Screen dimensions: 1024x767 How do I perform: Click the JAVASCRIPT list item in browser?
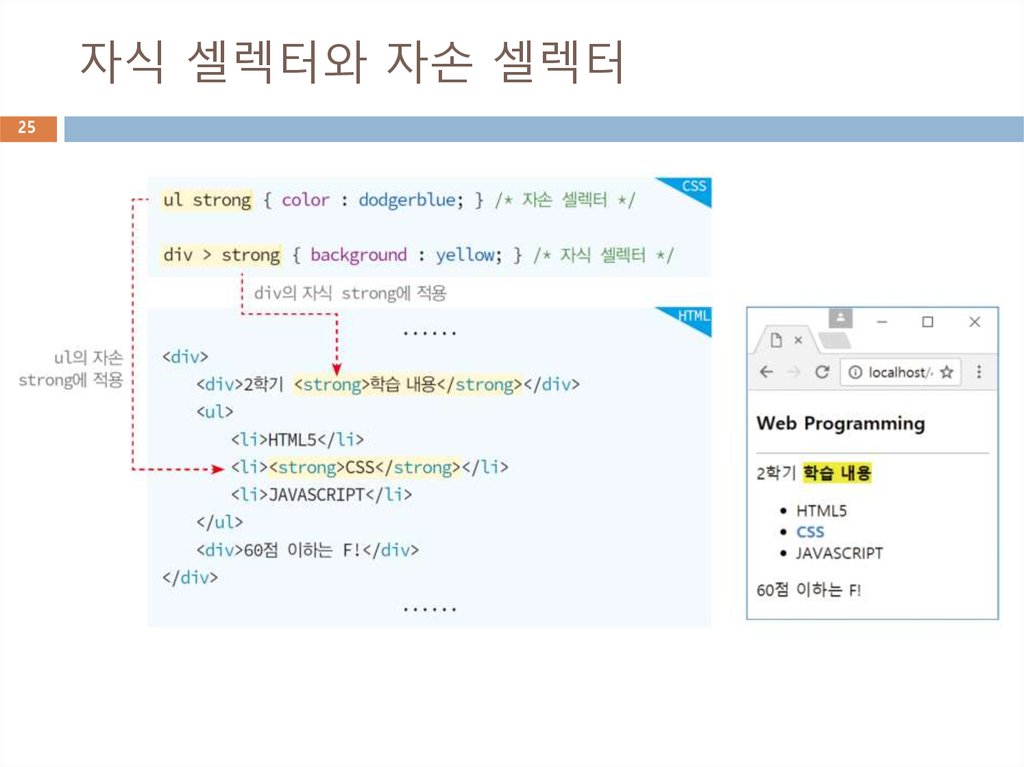(839, 553)
